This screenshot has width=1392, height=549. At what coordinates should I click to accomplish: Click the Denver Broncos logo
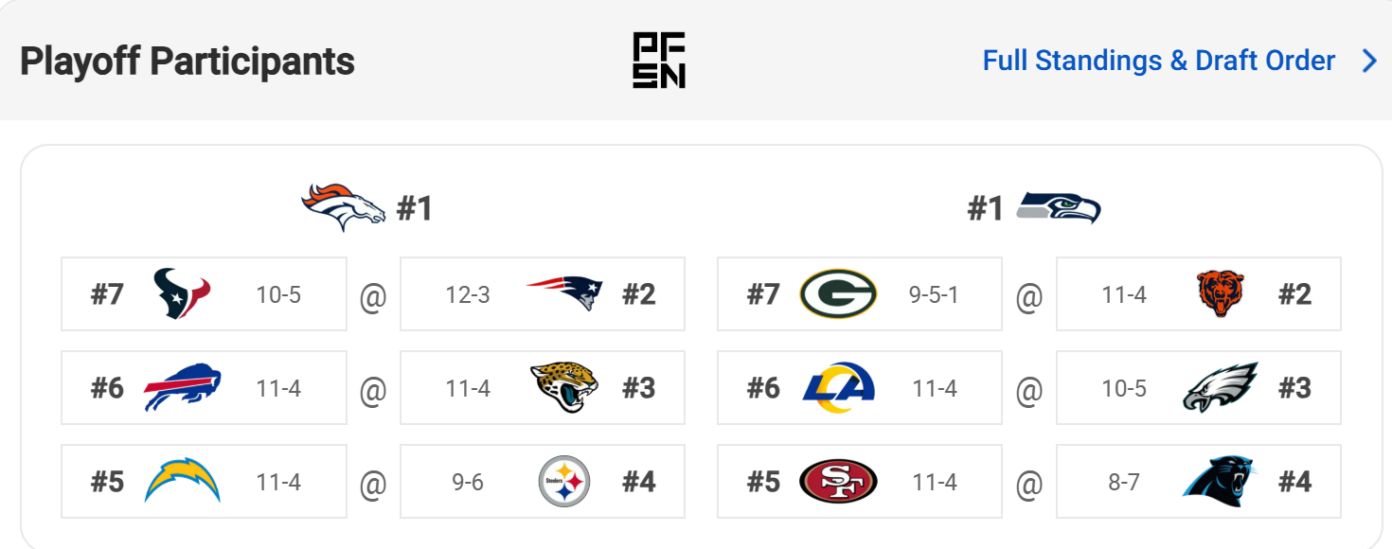tap(343, 207)
